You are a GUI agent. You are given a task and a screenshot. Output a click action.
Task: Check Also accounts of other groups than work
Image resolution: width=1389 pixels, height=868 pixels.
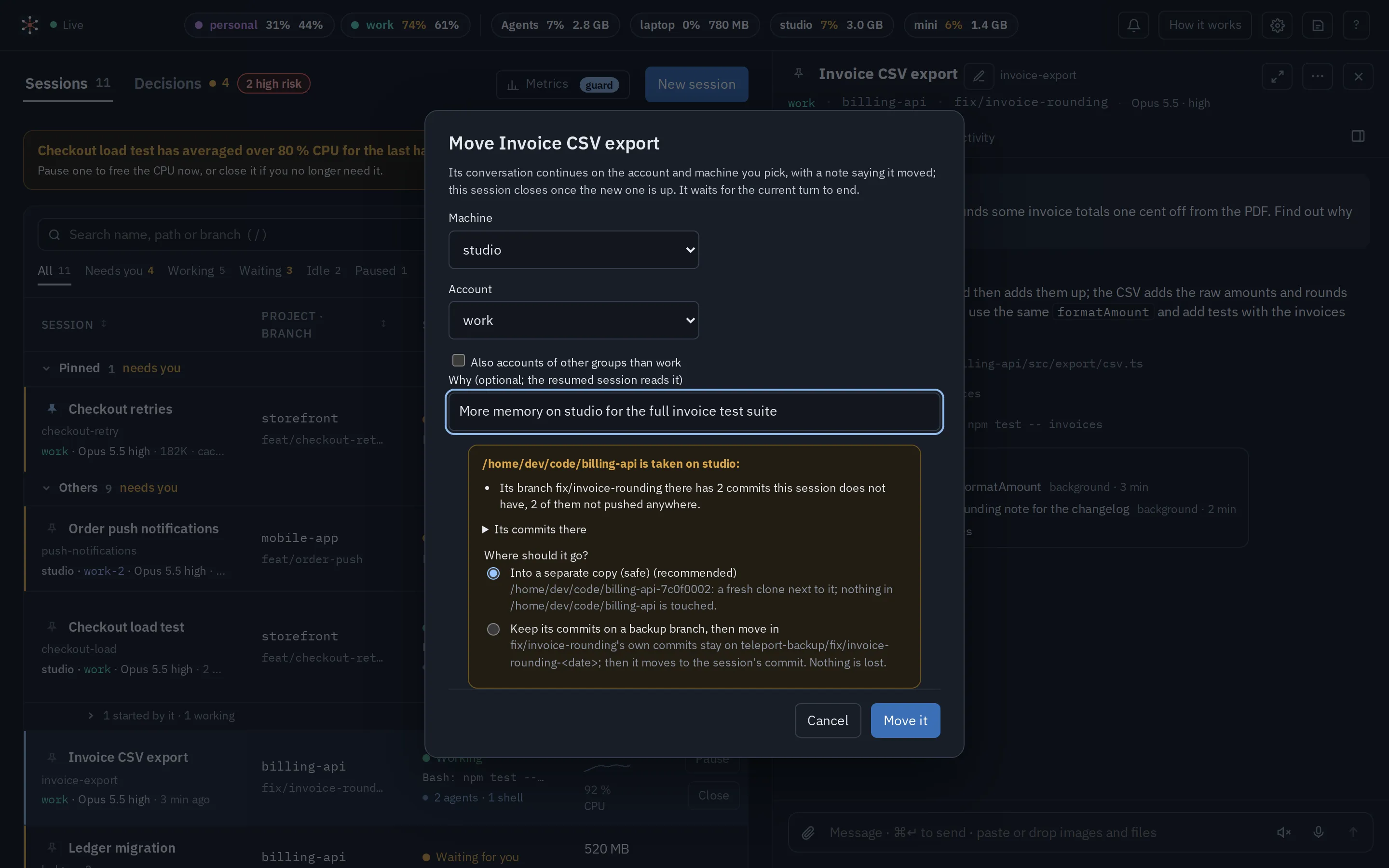(x=459, y=361)
